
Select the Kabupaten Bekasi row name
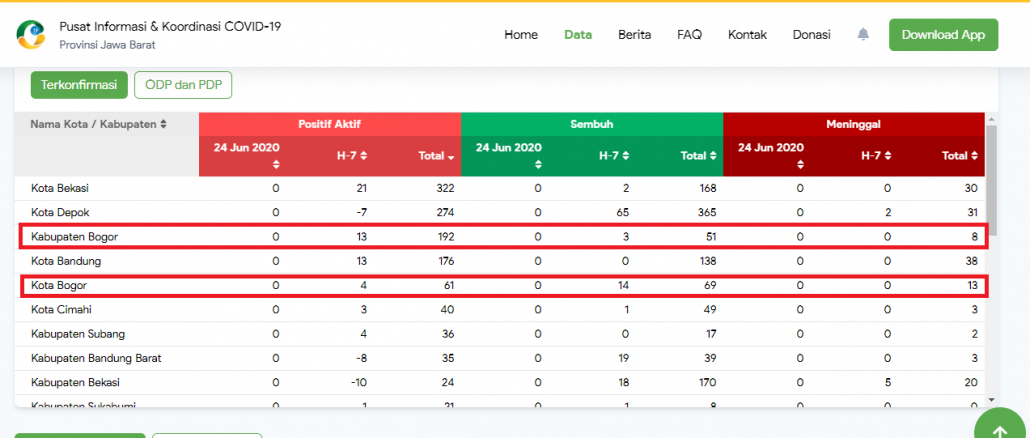(75, 383)
